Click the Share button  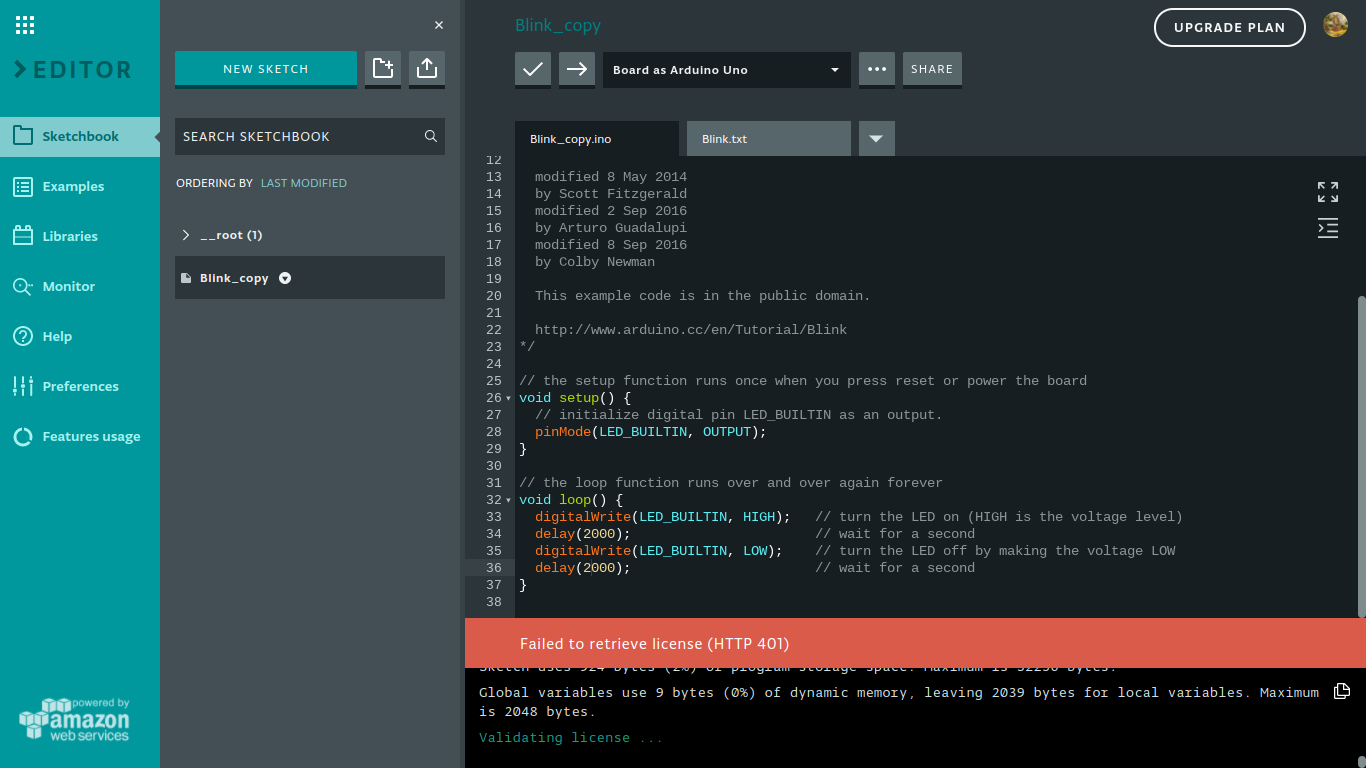click(x=932, y=69)
